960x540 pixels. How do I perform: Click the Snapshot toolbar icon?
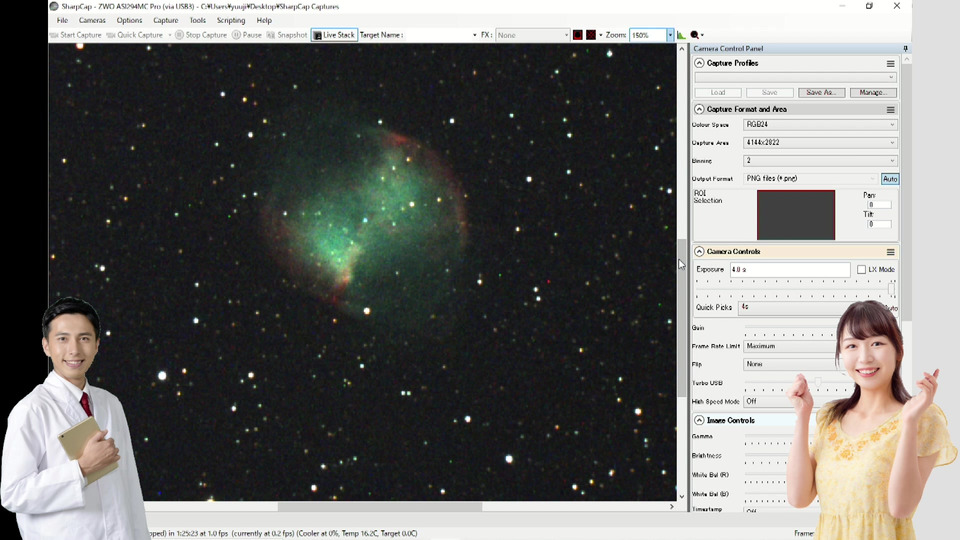(286, 35)
